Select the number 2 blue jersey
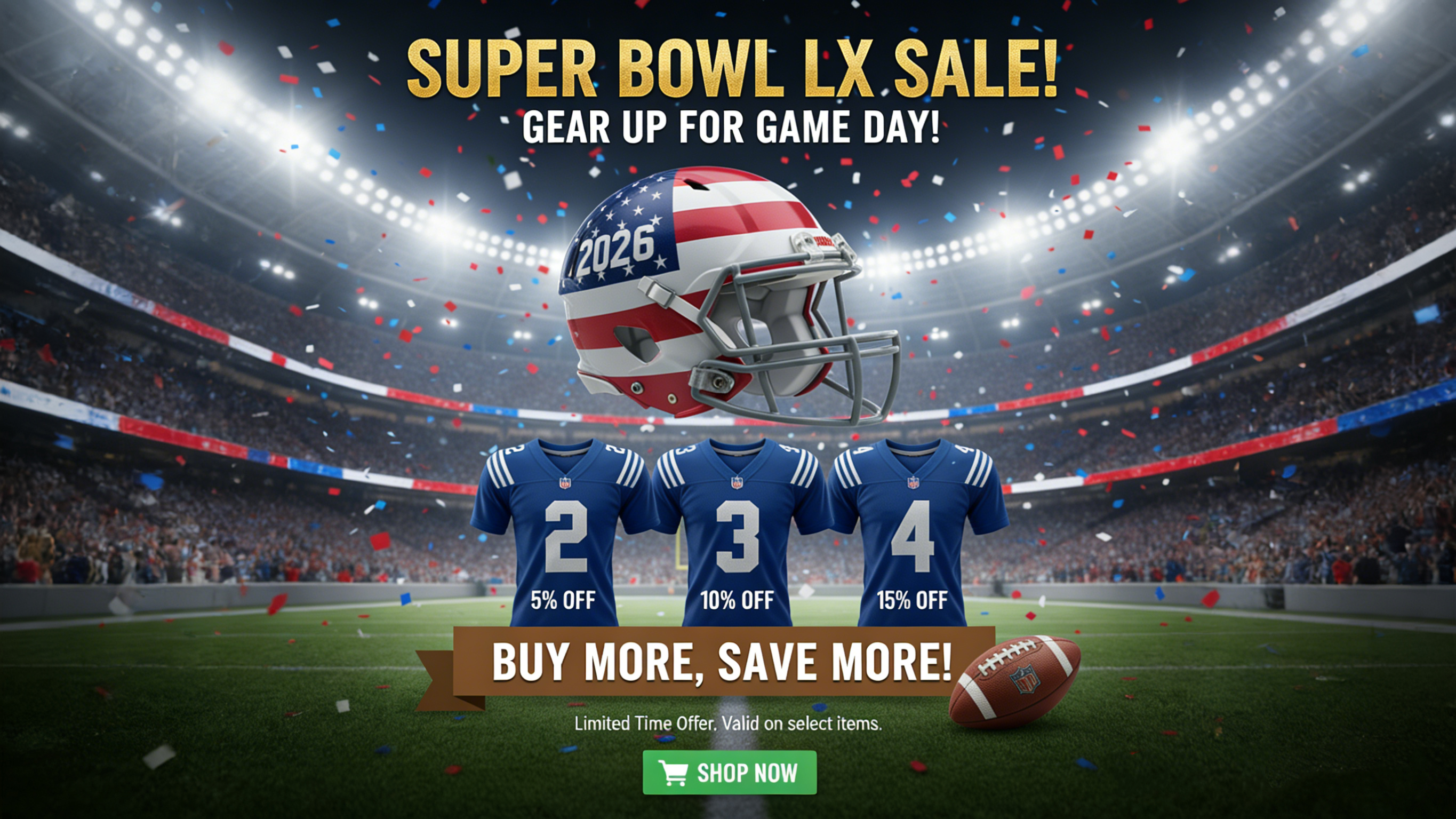The image size is (1456, 819). coord(564,532)
